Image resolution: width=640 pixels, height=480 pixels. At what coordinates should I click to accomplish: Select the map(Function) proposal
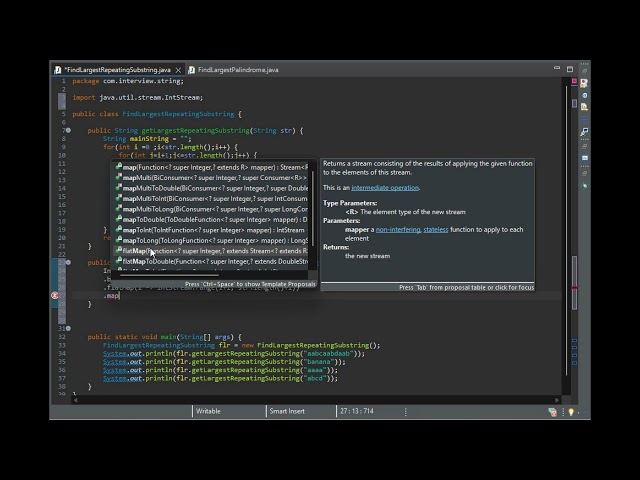[x=211, y=167]
